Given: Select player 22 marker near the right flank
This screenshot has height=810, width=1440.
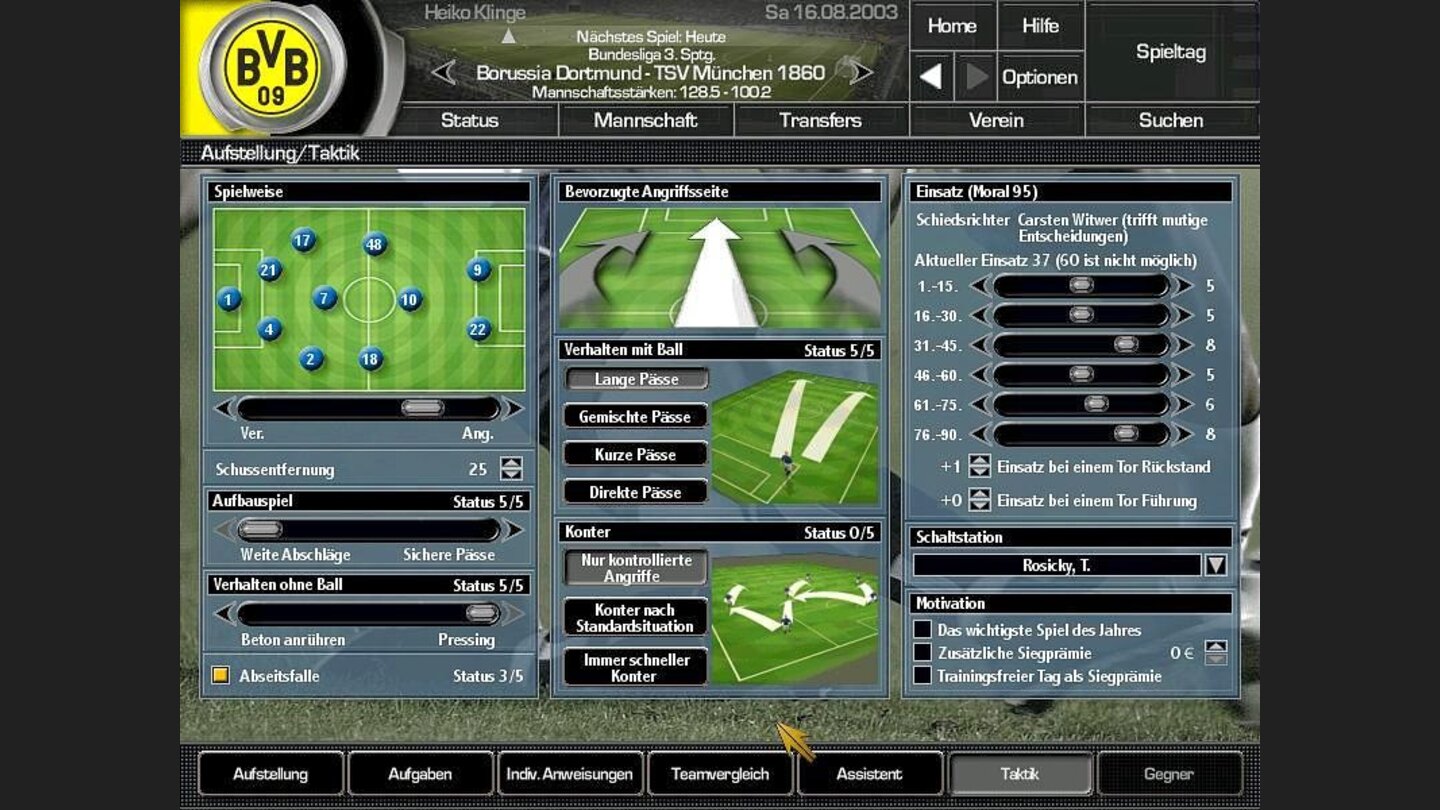Looking at the screenshot, I should 478,326.
